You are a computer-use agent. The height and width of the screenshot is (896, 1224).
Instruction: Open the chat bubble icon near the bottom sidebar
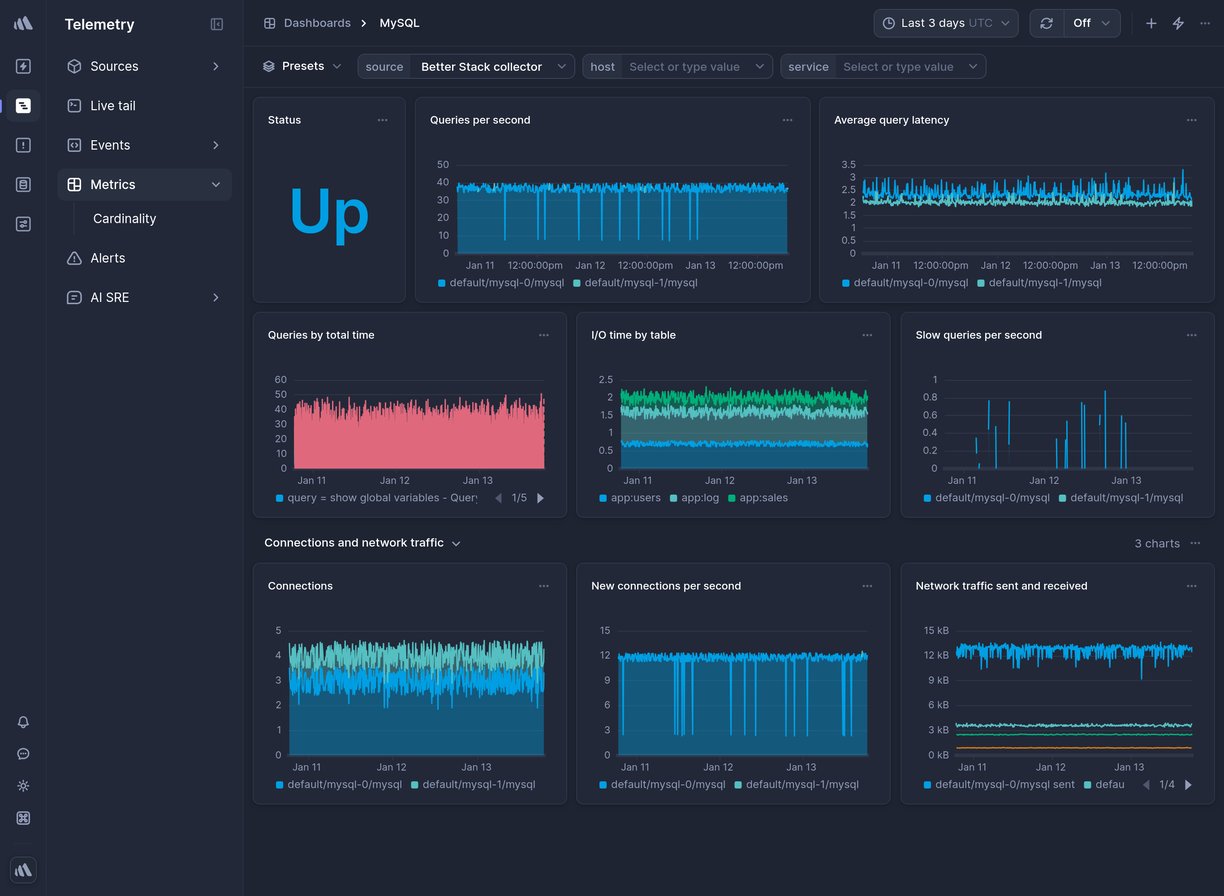[23, 754]
